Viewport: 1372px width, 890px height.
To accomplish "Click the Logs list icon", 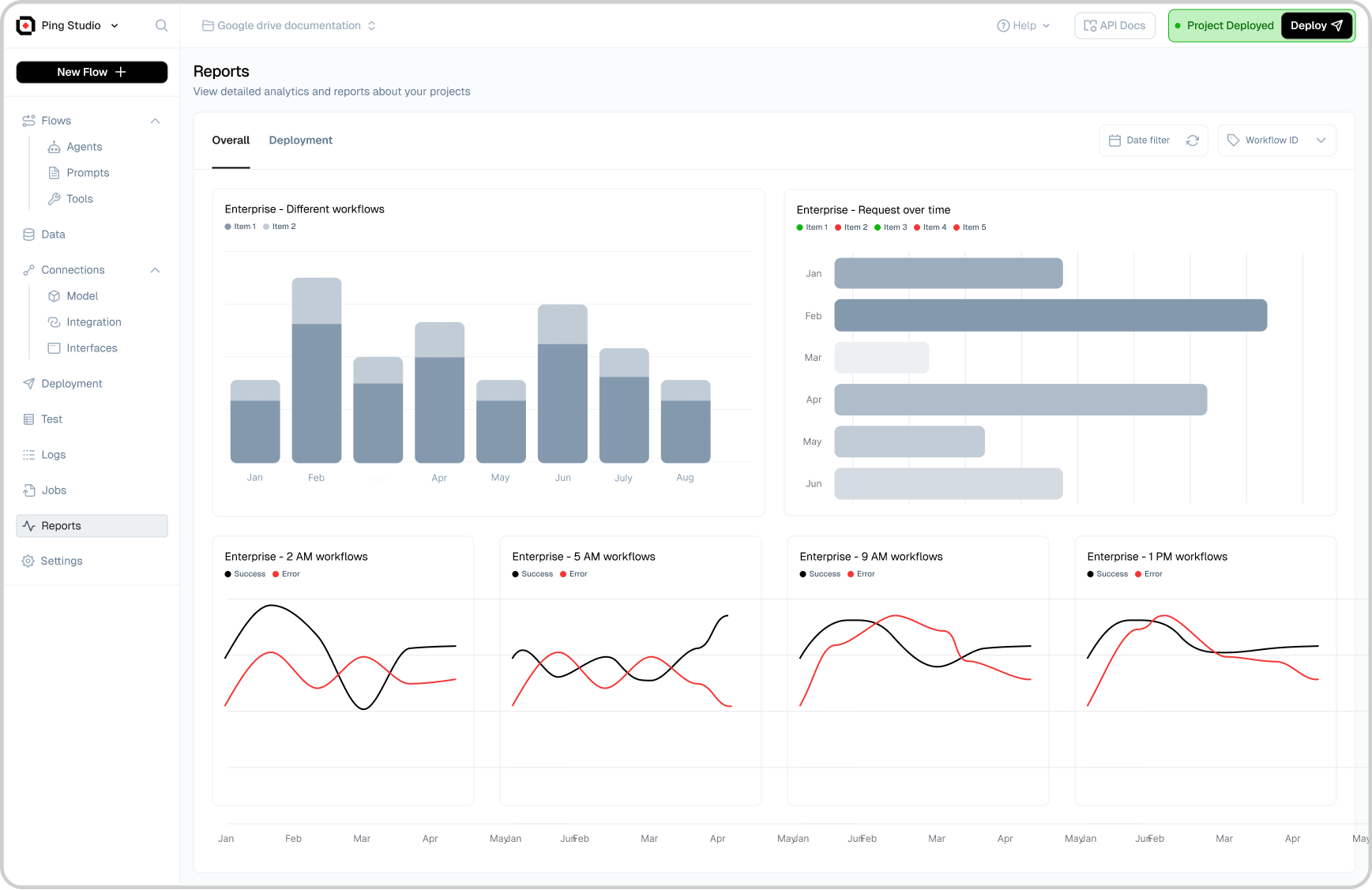I will pos(28,455).
